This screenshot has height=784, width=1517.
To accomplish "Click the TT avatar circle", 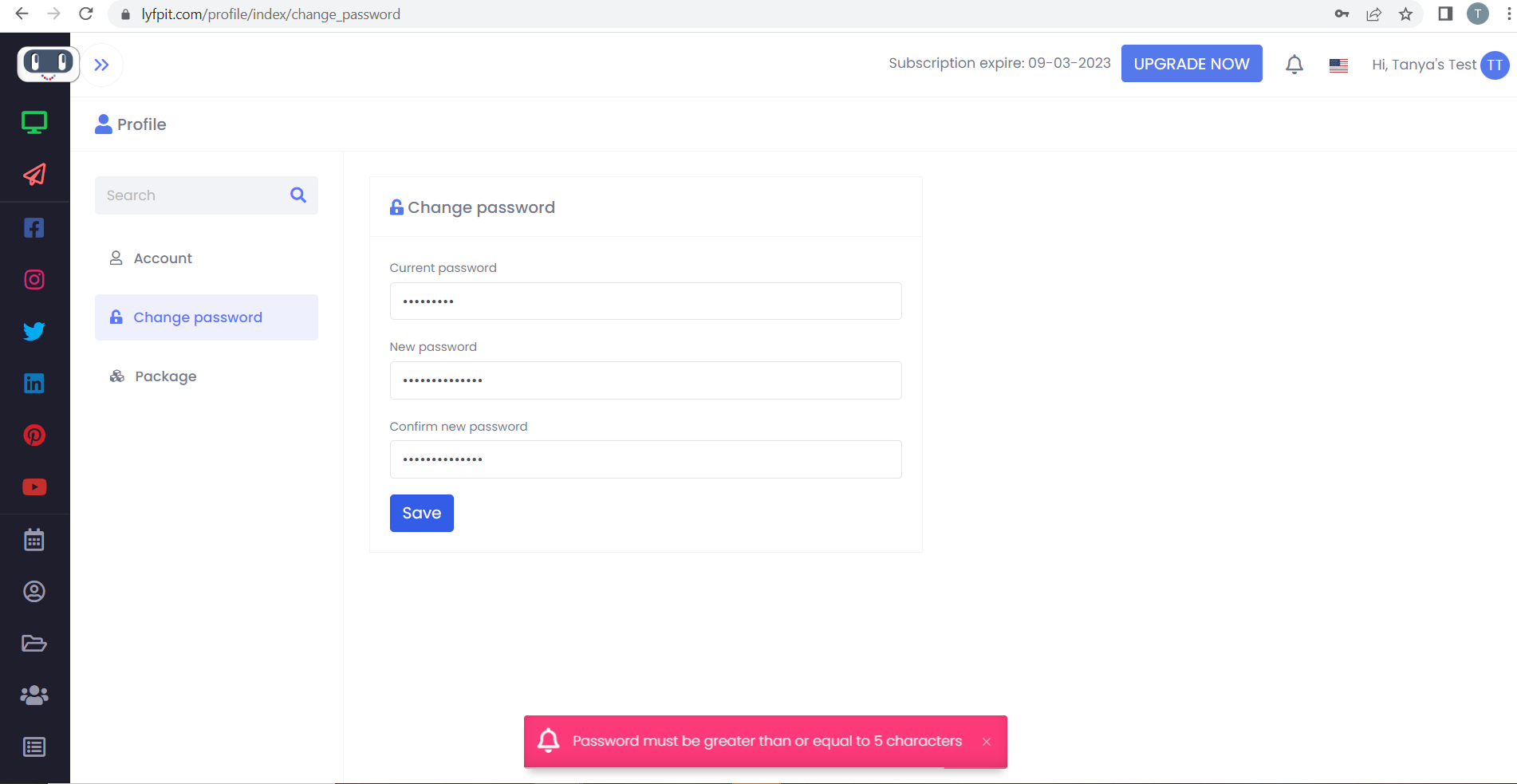I will 1495,65.
